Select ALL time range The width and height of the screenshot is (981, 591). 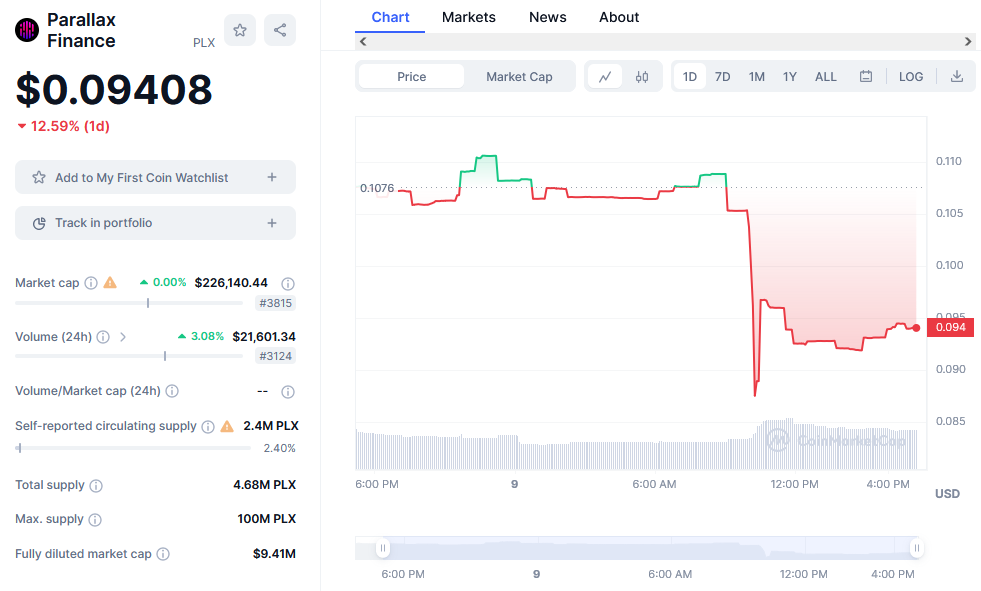[x=825, y=77]
